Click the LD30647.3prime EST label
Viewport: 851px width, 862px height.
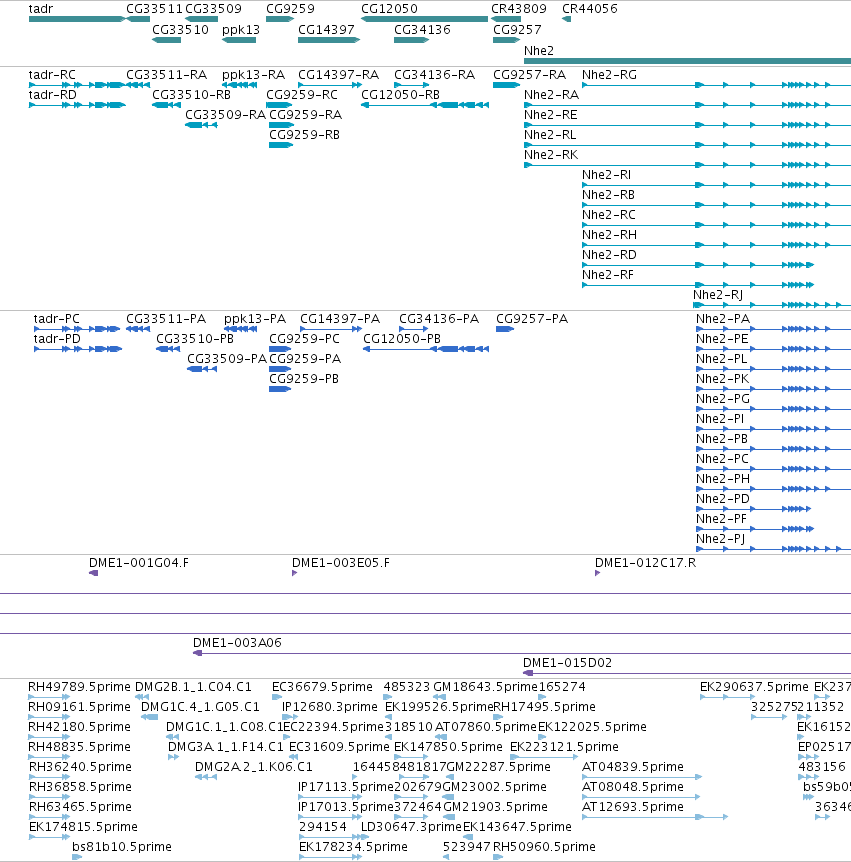point(411,827)
